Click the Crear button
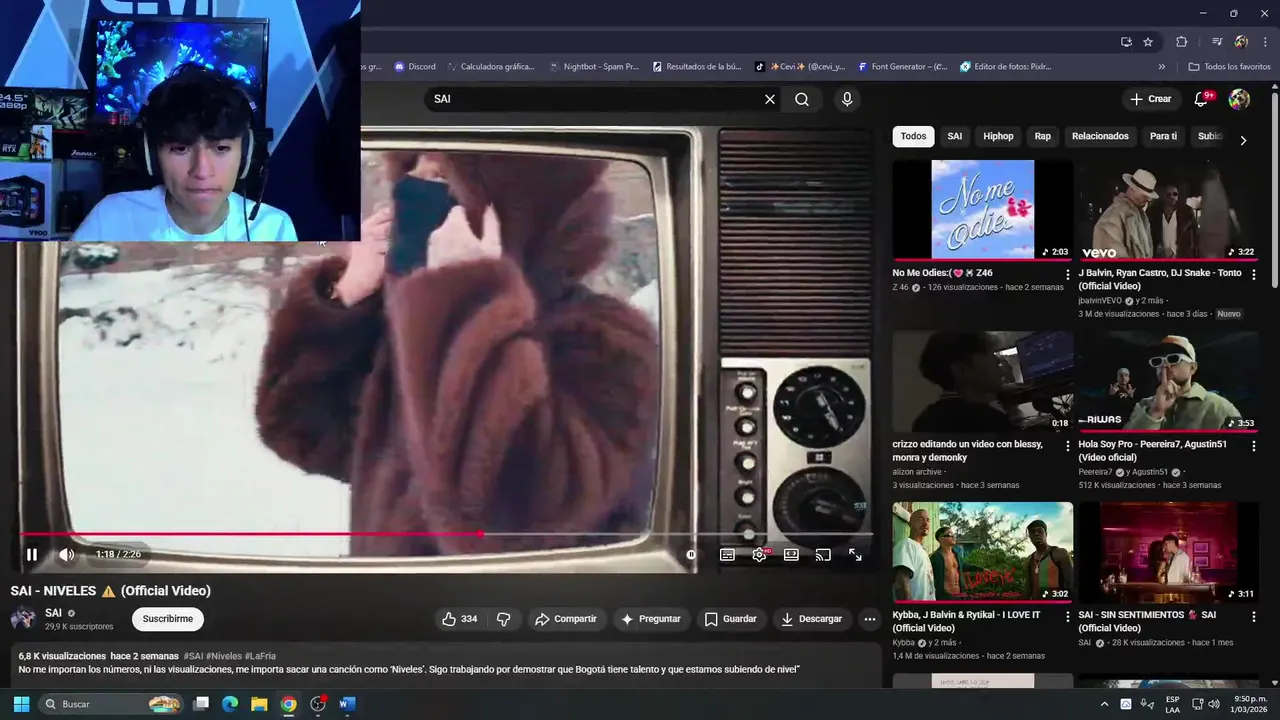The image size is (1280, 720). coord(1150,99)
